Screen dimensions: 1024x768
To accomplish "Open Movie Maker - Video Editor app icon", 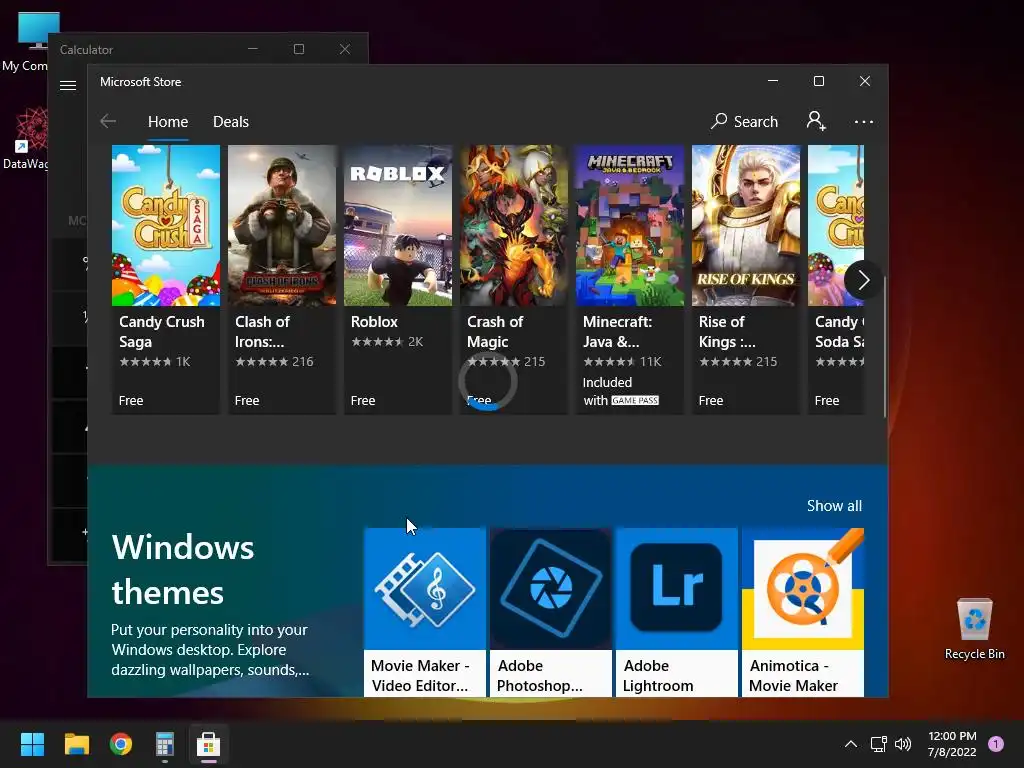I will (424, 588).
